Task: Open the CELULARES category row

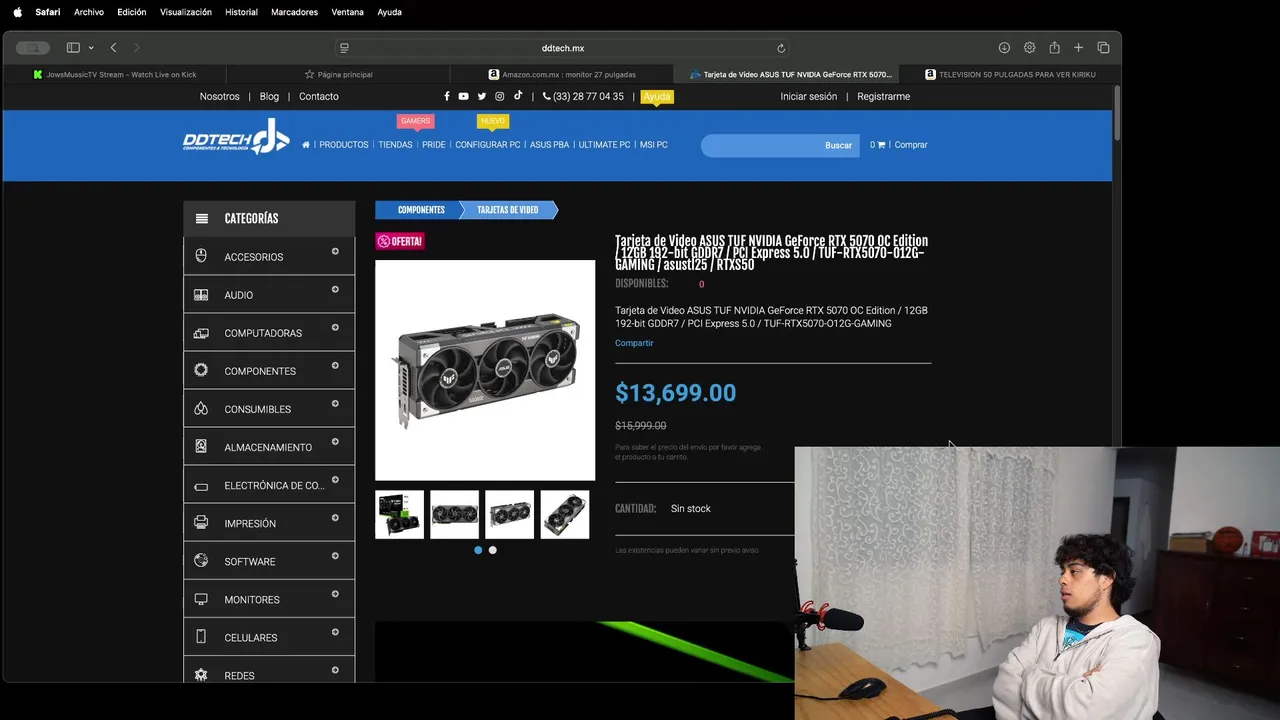Action: (x=269, y=637)
